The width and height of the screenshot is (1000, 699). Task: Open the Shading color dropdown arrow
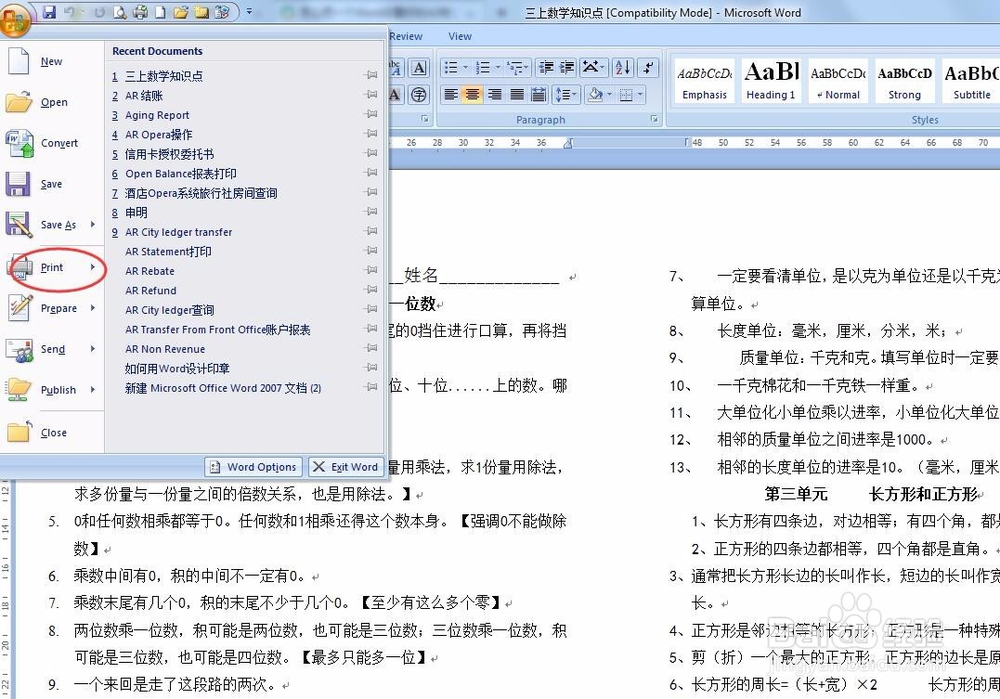click(x=610, y=95)
